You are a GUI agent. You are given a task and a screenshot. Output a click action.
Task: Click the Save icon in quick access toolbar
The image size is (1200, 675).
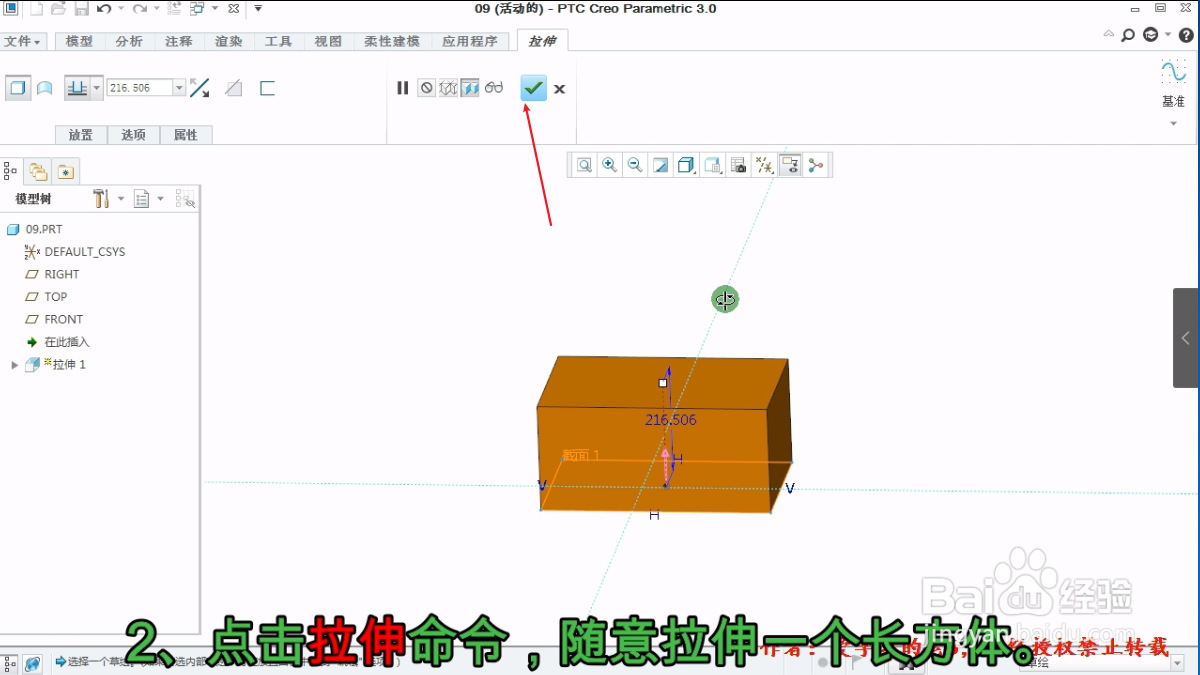pyautogui.click(x=80, y=8)
